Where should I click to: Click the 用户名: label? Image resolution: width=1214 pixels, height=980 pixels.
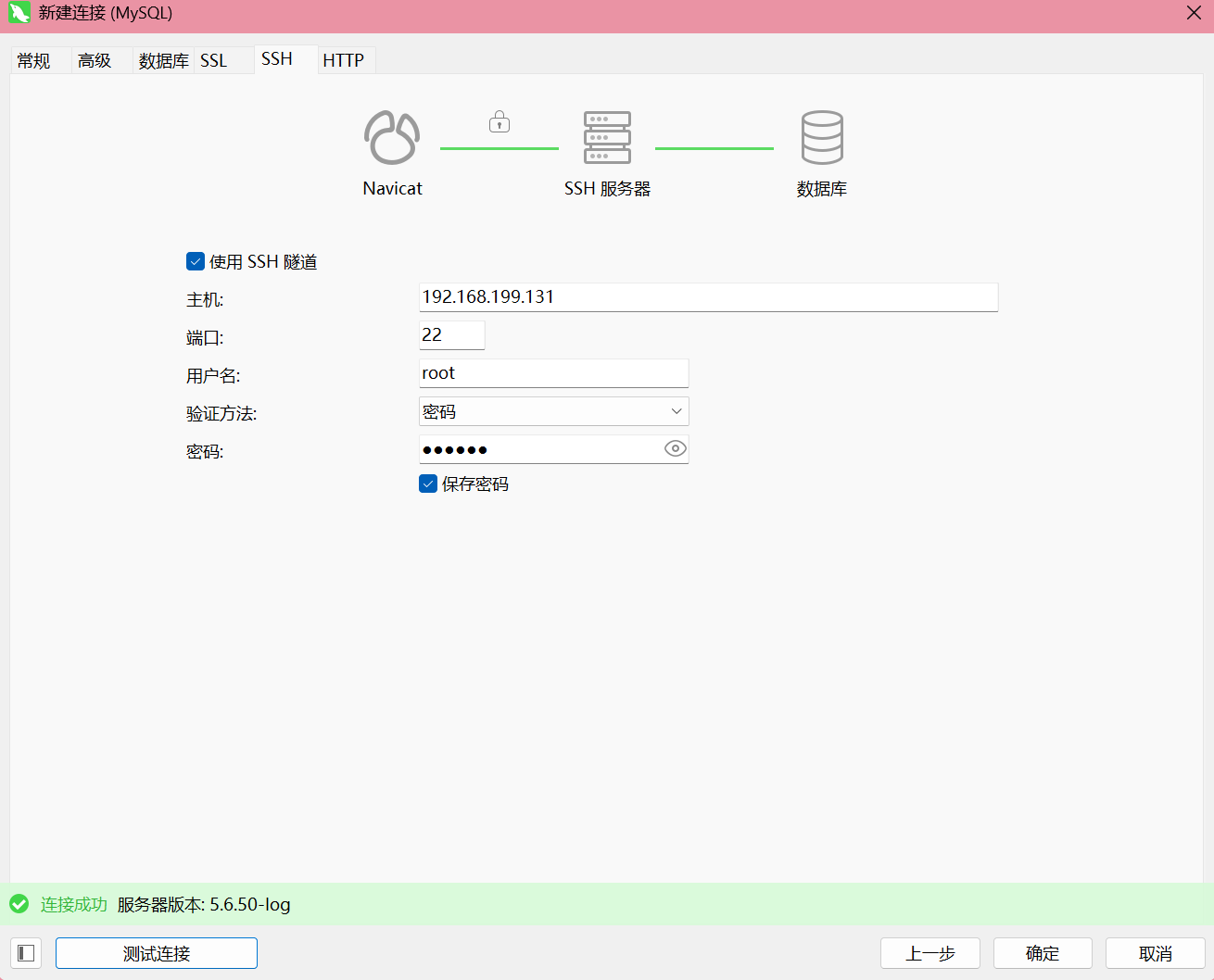tap(213, 376)
